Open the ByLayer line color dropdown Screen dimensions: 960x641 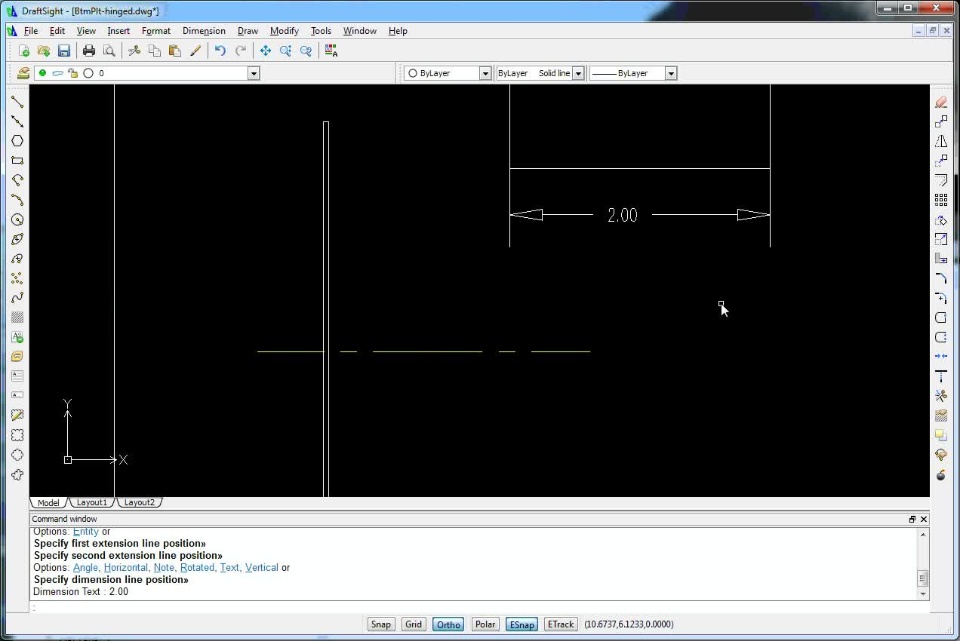click(x=485, y=73)
